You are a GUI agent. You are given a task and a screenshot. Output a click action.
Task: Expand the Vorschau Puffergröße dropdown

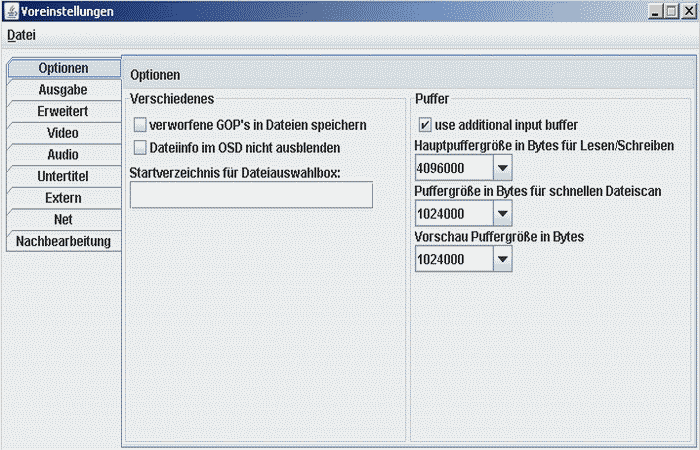tap(502, 259)
